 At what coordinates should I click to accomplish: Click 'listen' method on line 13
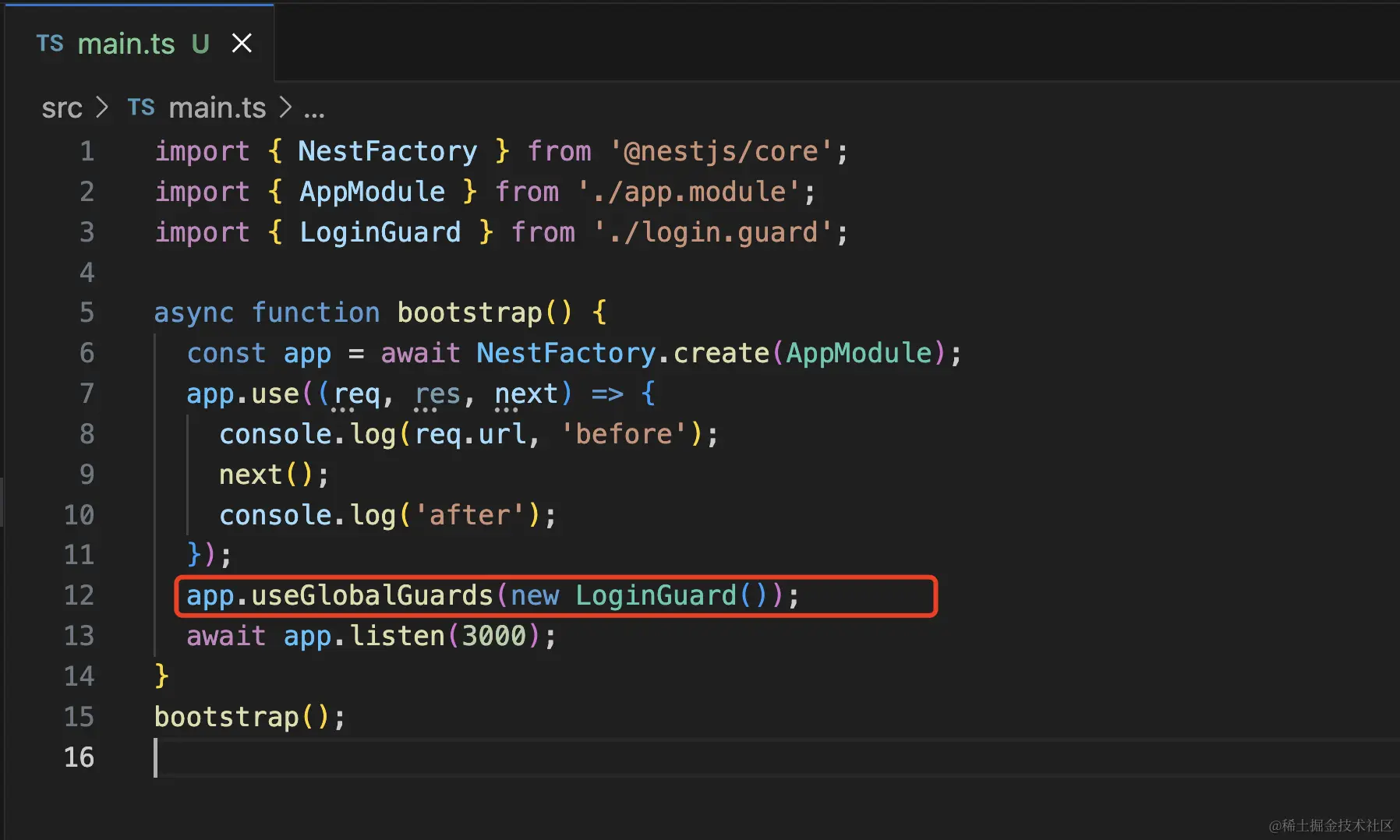point(397,636)
